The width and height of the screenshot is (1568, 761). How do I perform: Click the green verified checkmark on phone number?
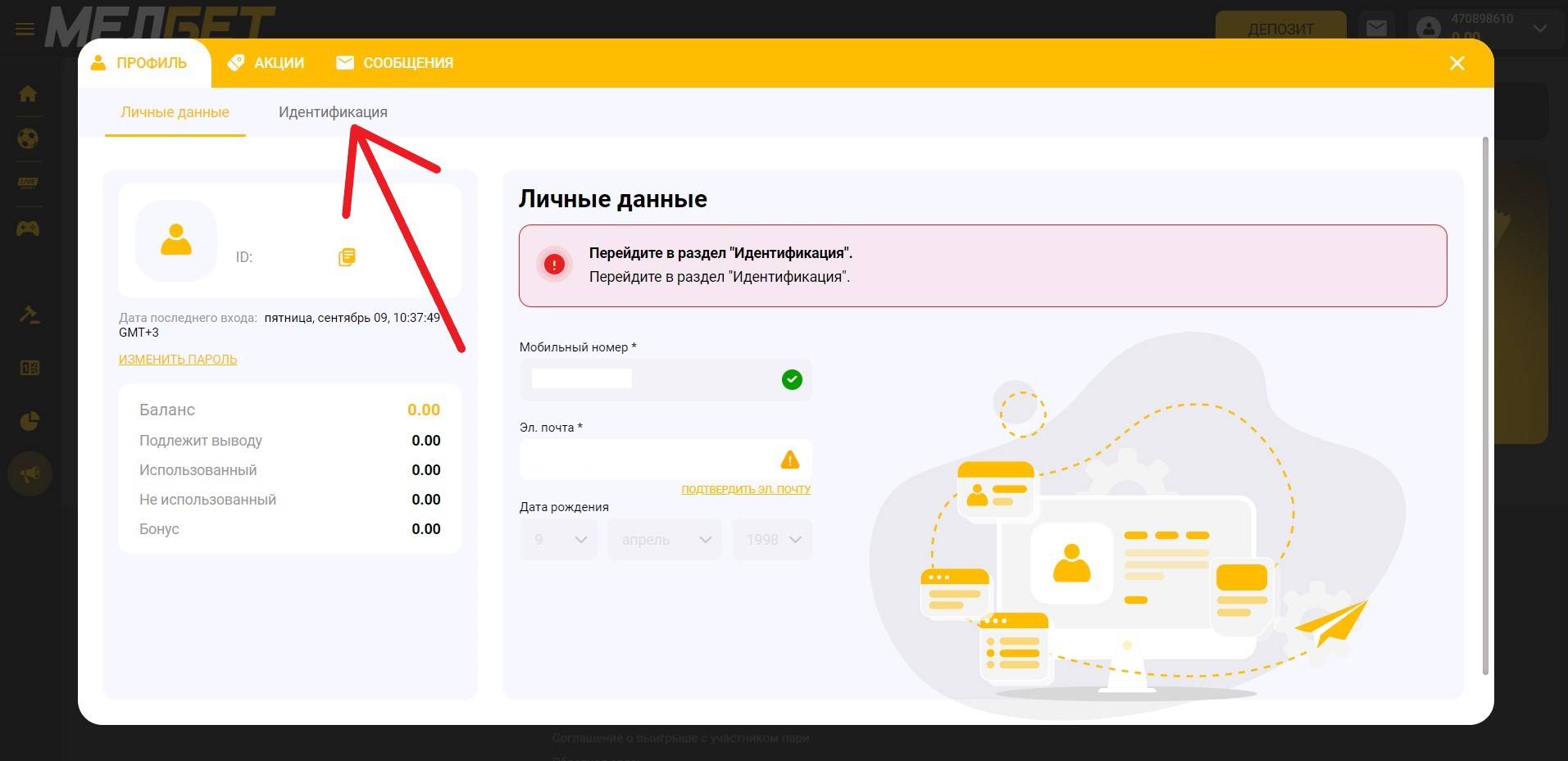(x=792, y=379)
